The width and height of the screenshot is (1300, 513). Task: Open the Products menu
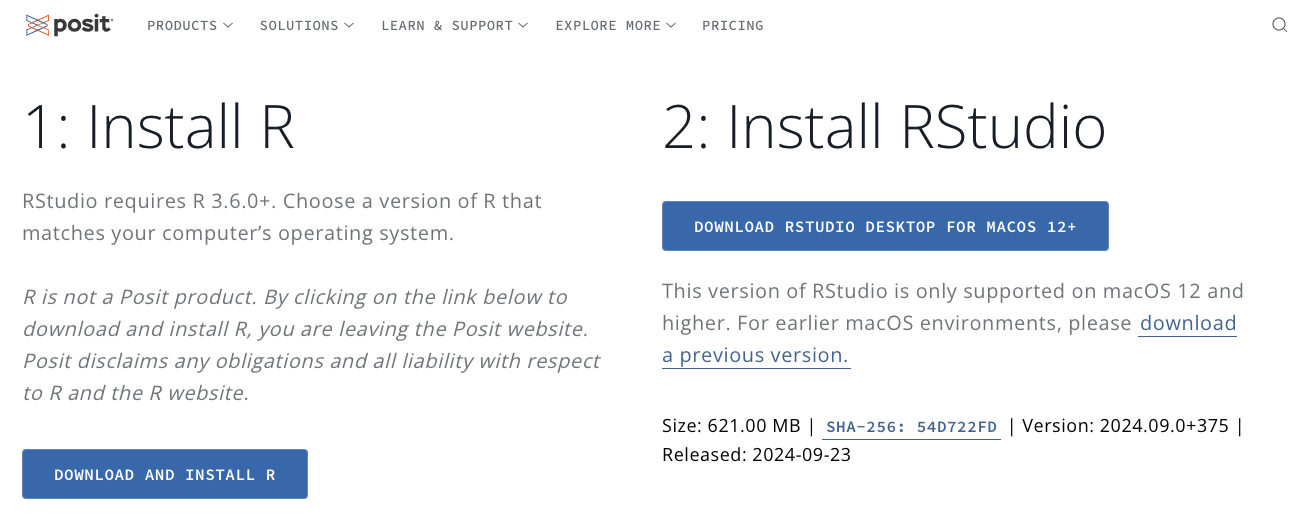pyautogui.click(x=182, y=26)
